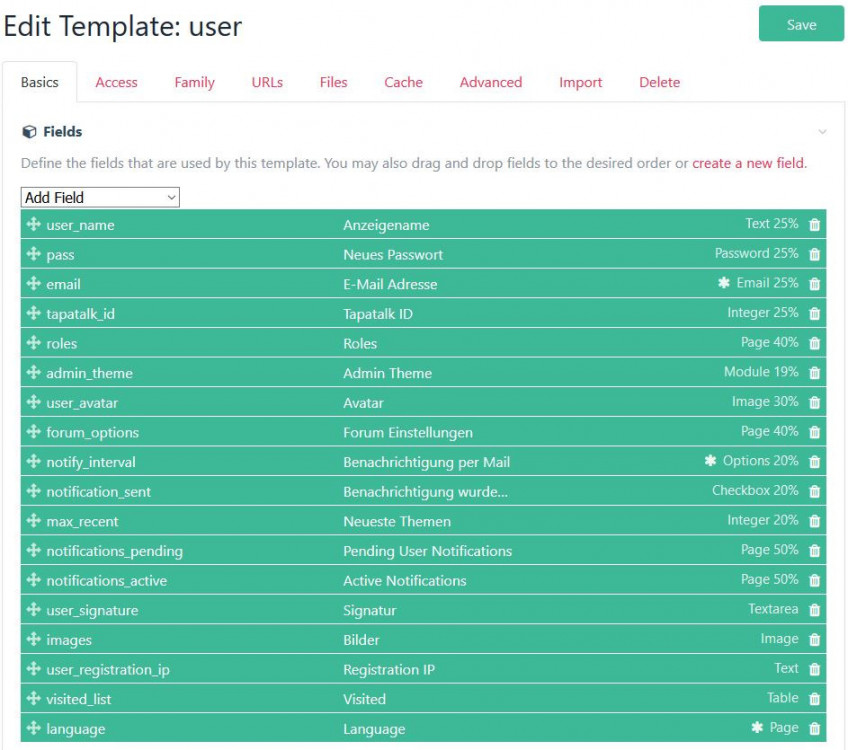The height and width of the screenshot is (750, 848).
Task: Collapse the Fields section using the chevron
Action: [x=823, y=131]
